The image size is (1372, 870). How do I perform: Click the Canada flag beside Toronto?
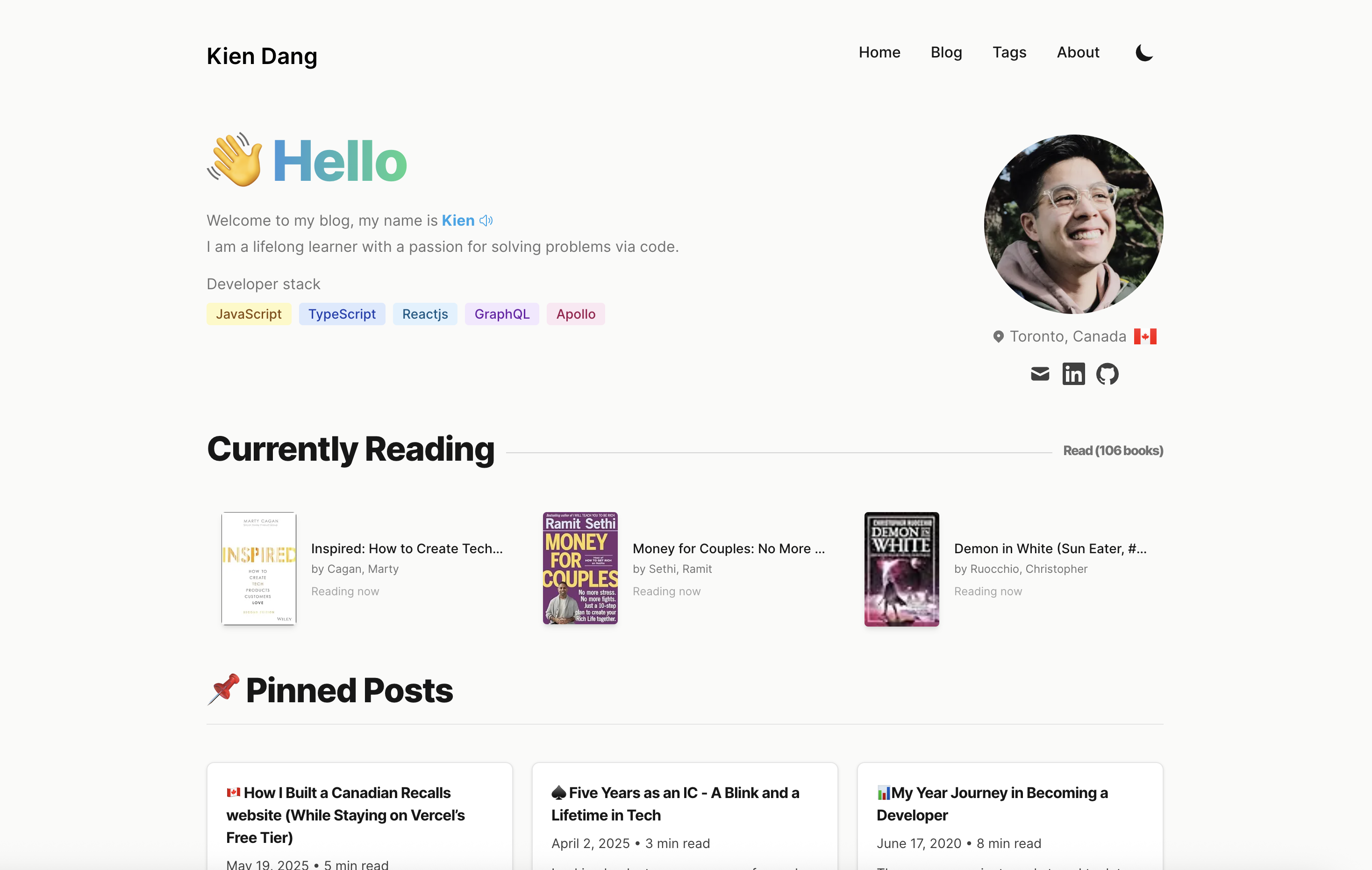point(1146,336)
